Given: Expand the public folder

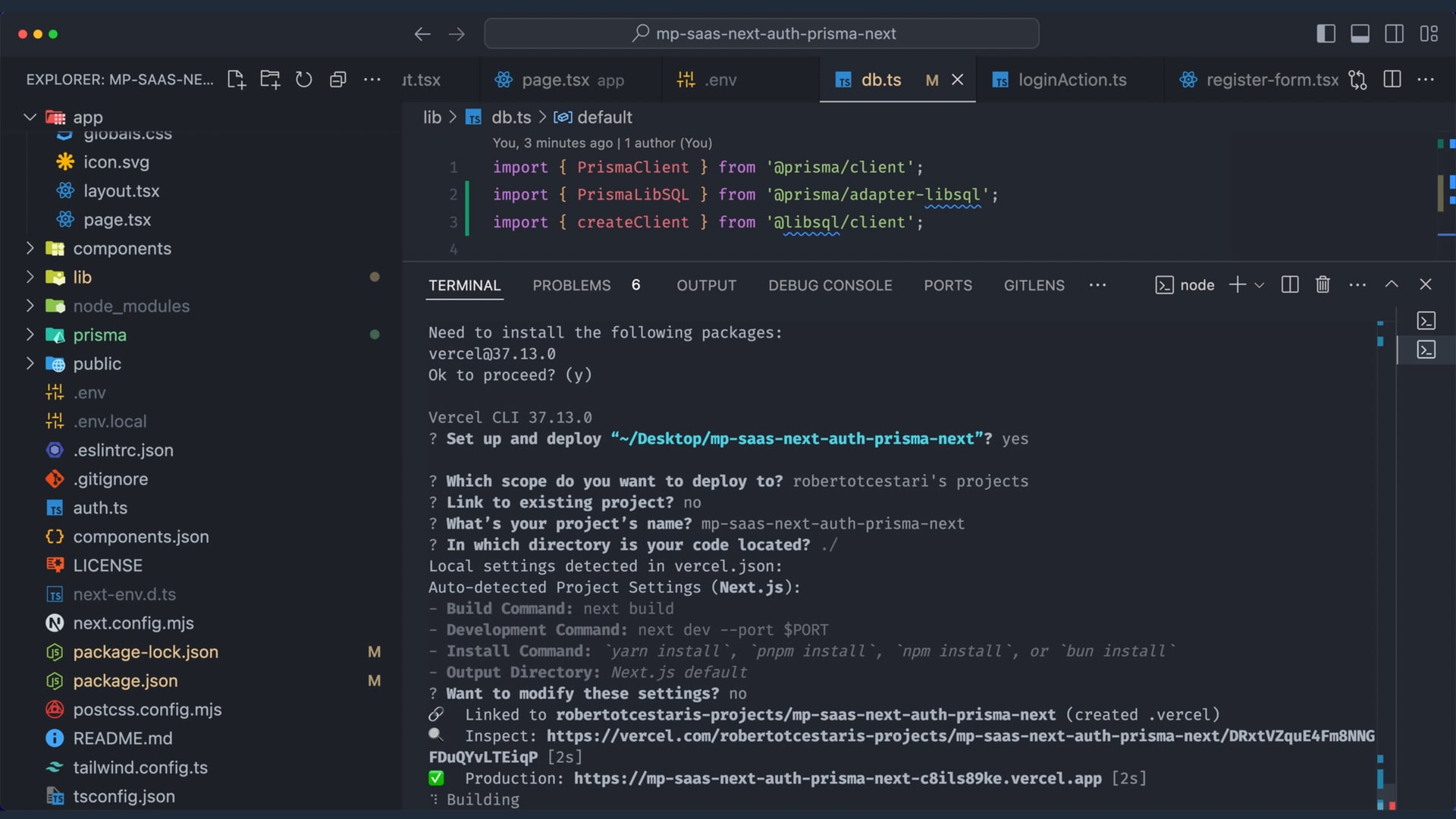Looking at the screenshot, I should point(30,363).
